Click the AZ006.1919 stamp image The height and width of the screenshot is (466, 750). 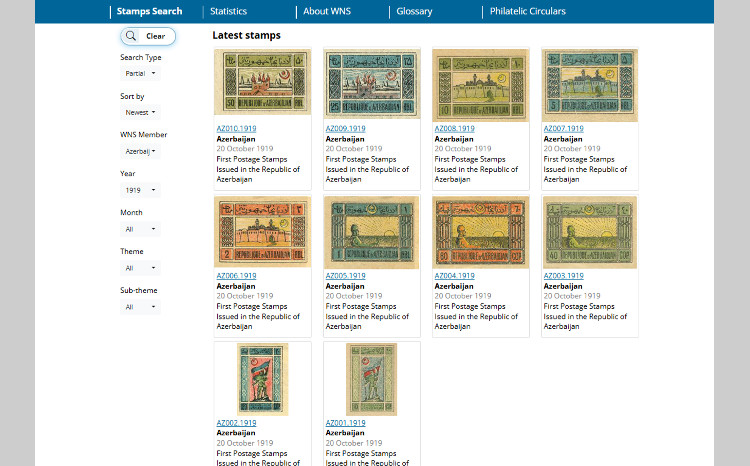pos(262,232)
